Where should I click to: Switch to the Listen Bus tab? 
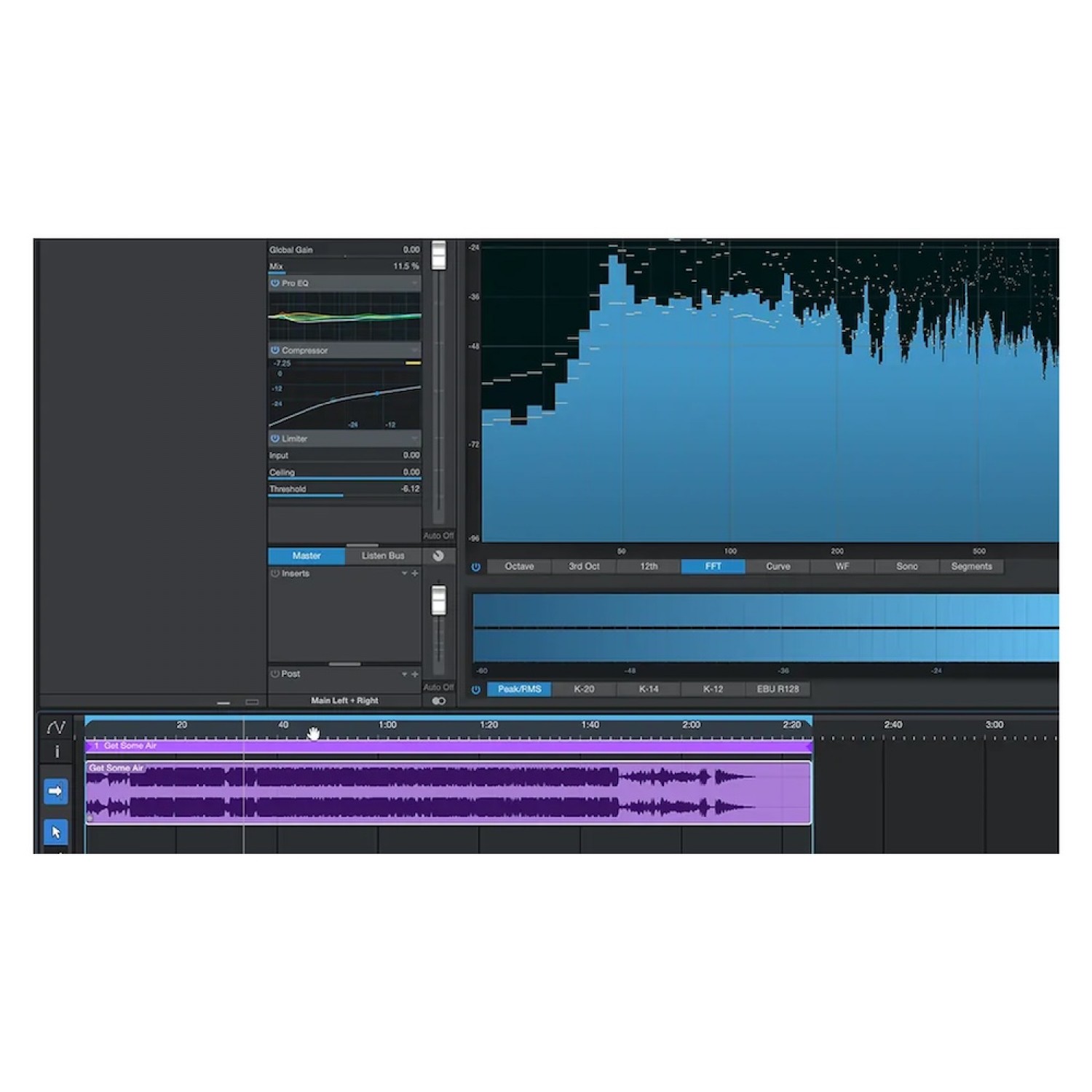click(x=383, y=556)
